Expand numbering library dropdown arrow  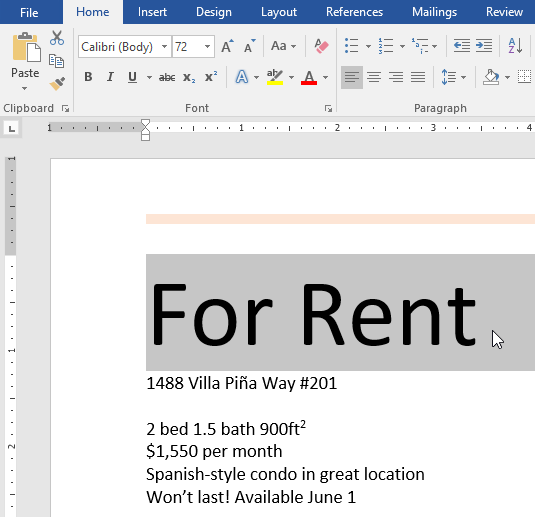click(x=402, y=46)
